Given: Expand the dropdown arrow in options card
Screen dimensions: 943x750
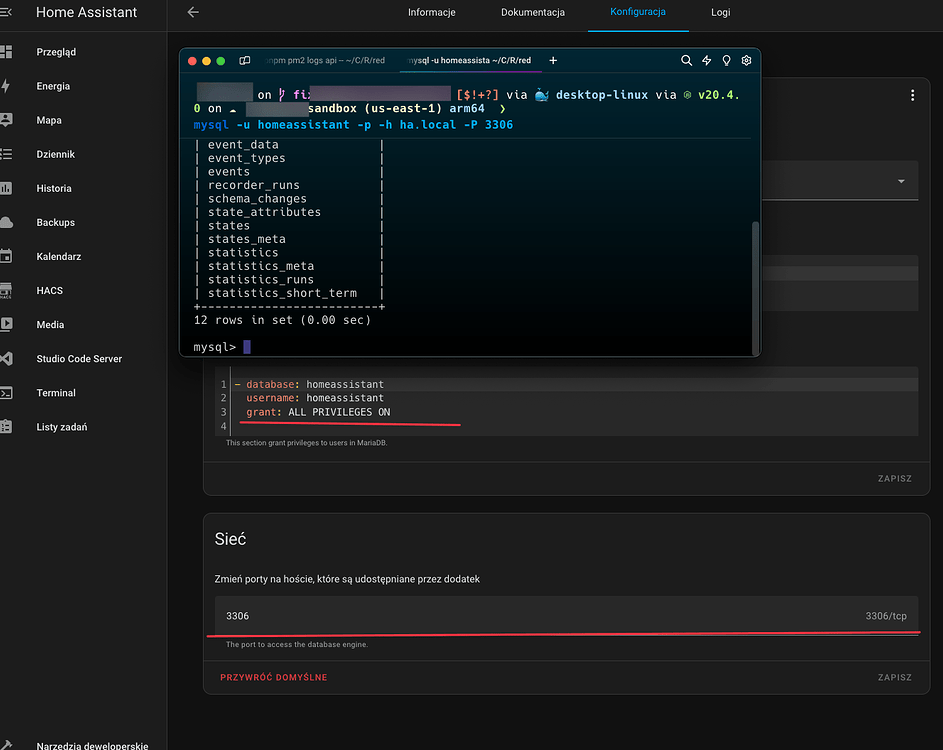Looking at the screenshot, I should coord(901,181).
